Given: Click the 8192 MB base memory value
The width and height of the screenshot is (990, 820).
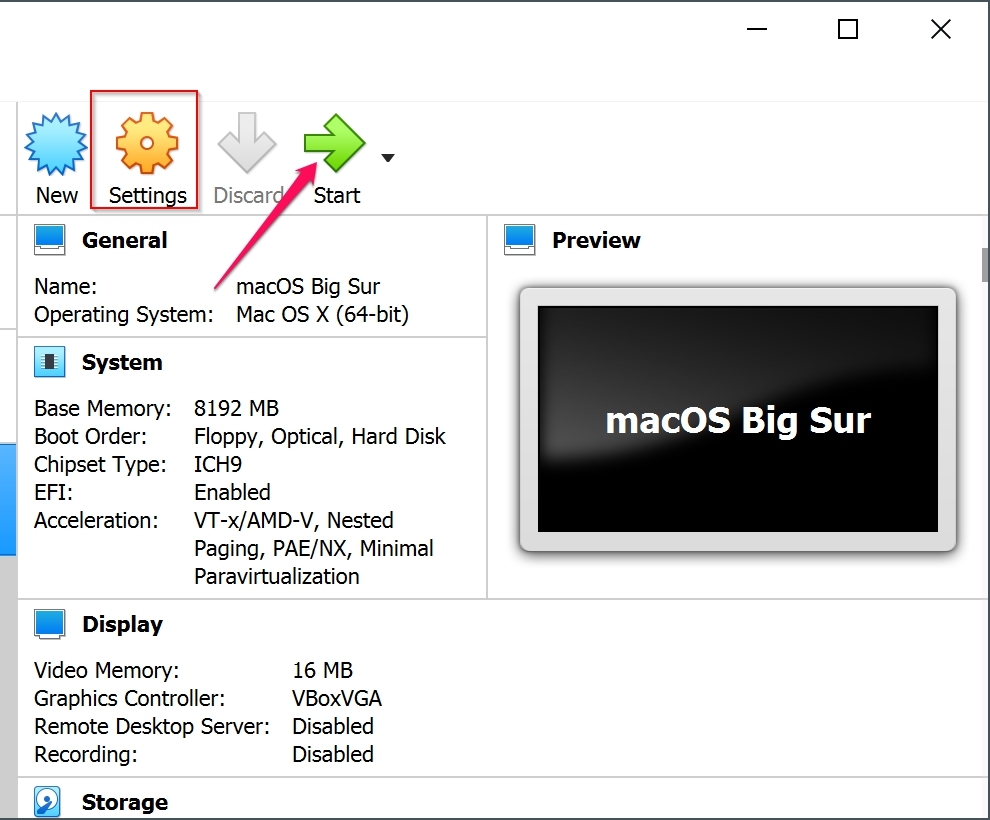Looking at the screenshot, I should (236, 408).
